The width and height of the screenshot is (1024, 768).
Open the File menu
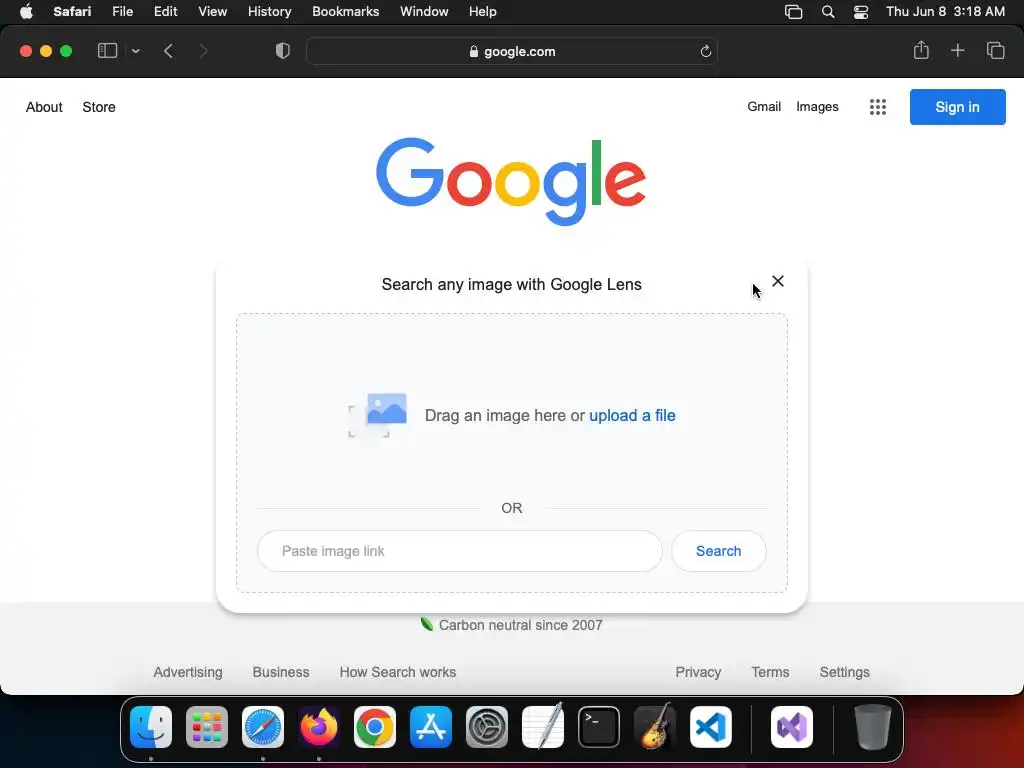(122, 12)
